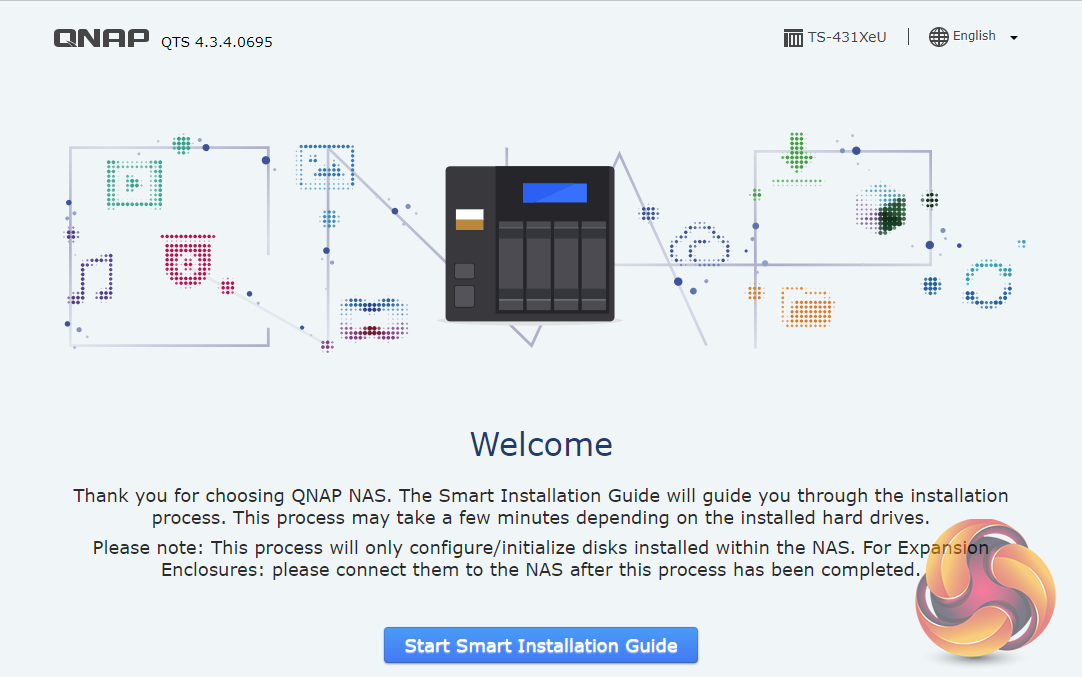
Task: Click the language dropdown arrow
Action: click(x=1014, y=38)
